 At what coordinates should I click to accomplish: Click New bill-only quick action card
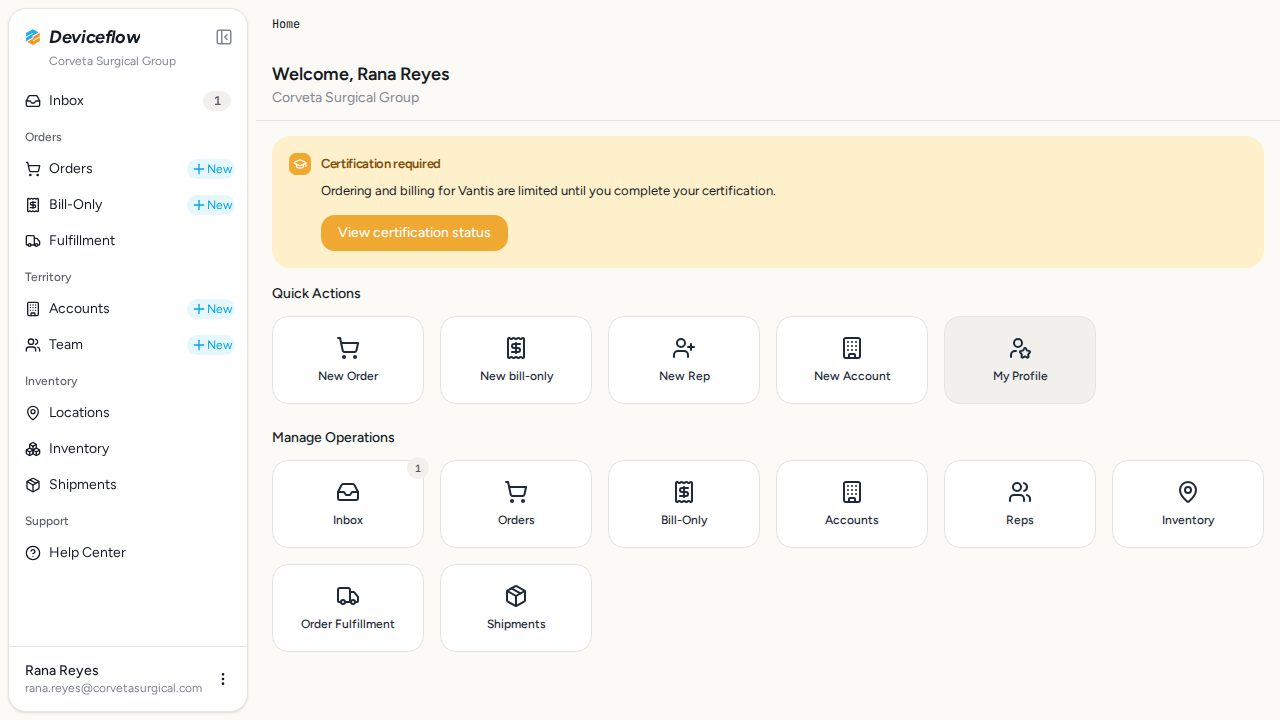(x=516, y=360)
